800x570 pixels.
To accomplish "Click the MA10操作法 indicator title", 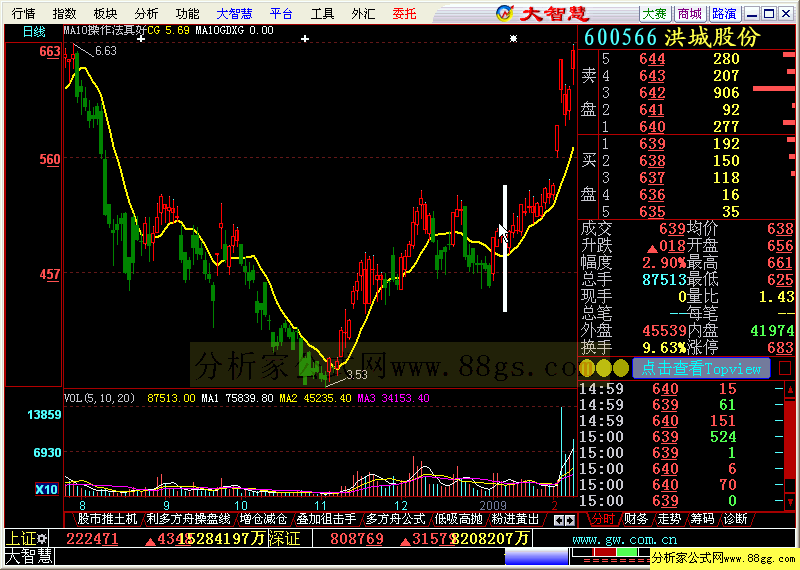I will click(x=105, y=30).
